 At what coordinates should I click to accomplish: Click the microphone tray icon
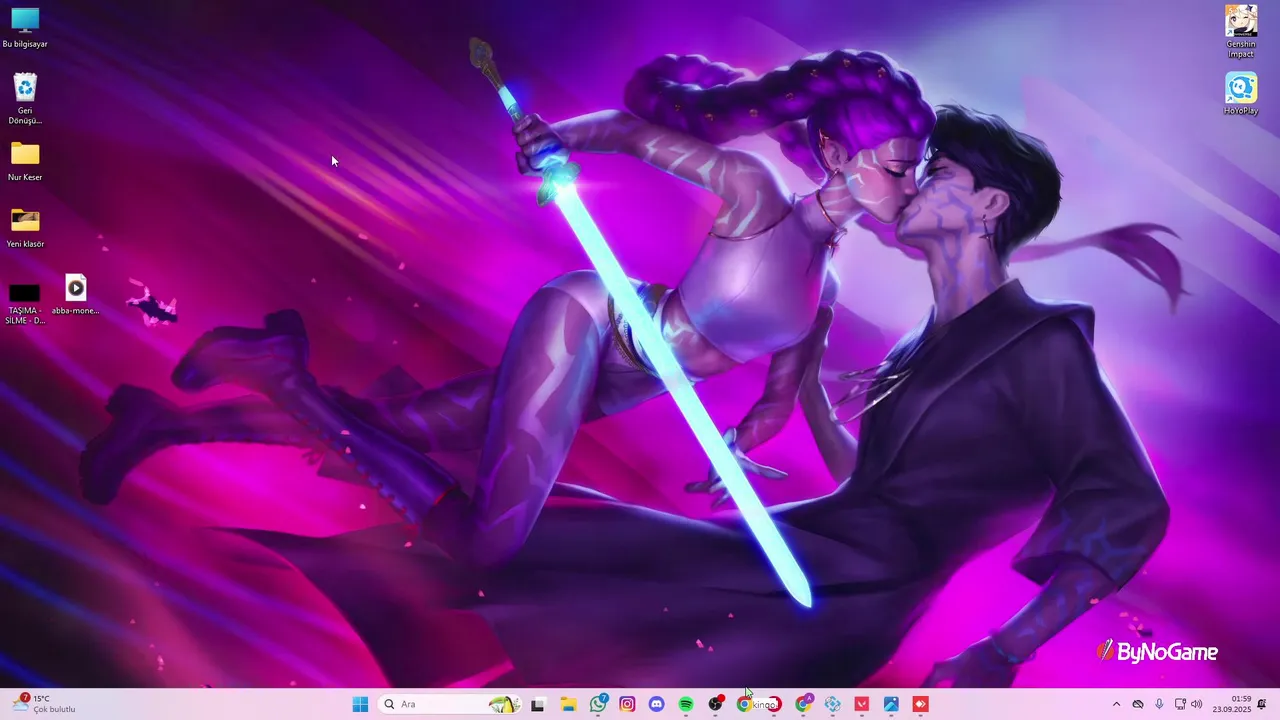tap(1159, 704)
